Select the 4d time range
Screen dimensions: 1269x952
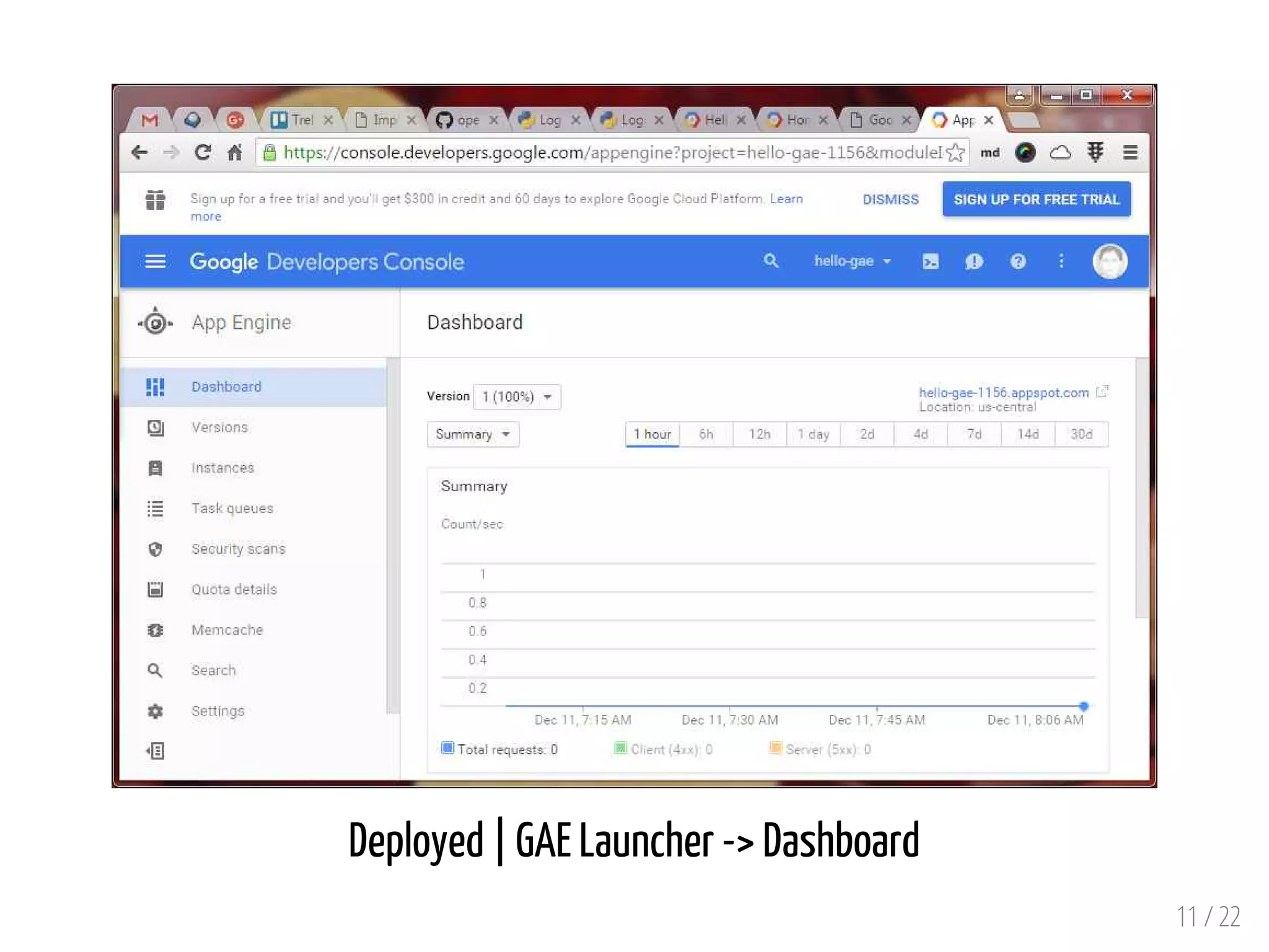[x=921, y=434]
